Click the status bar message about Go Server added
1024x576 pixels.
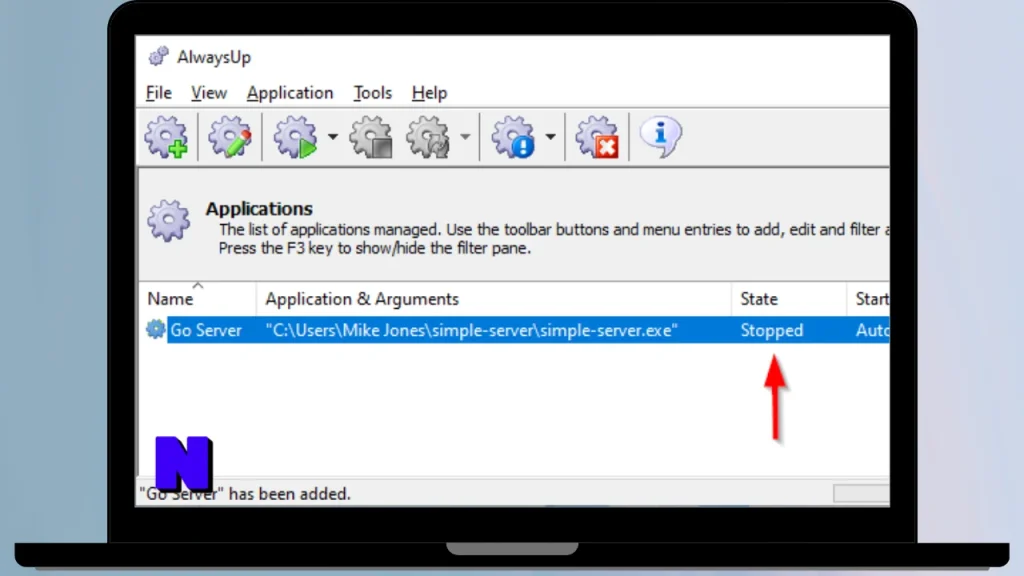[245, 494]
